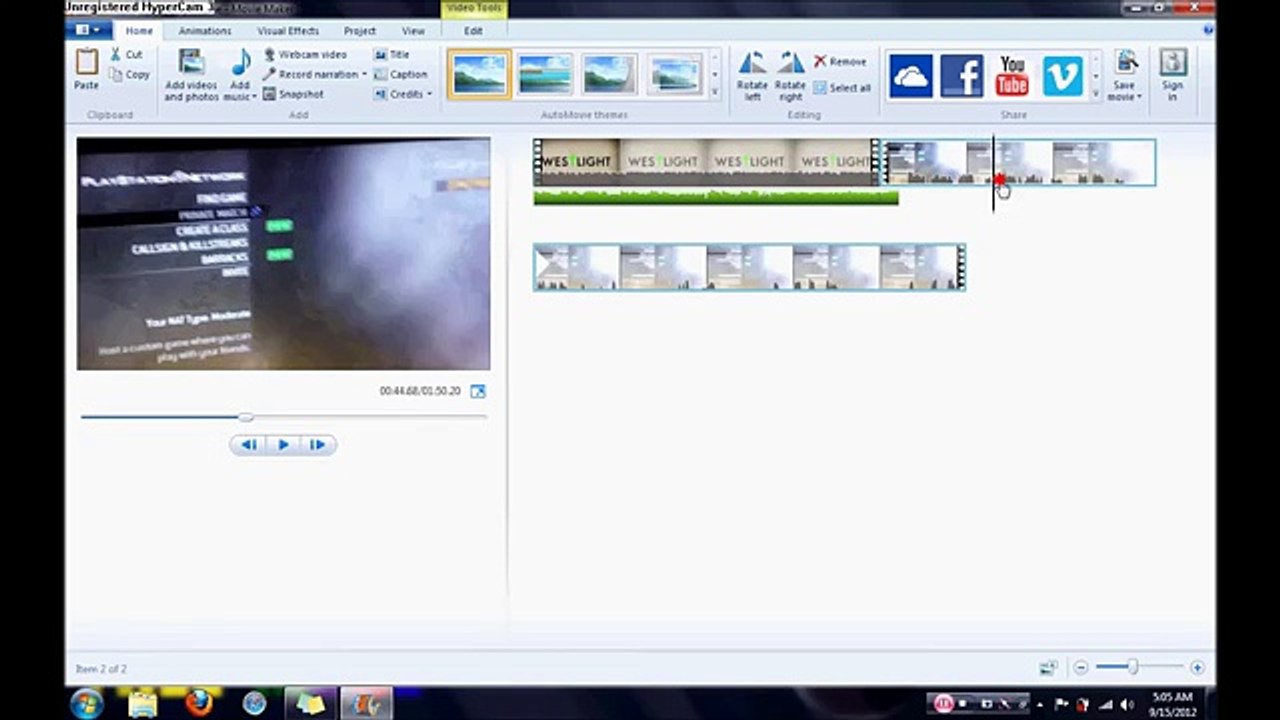This screenshot has height=720, width=1280.
Task: Open the Windows Start menu
Action: [x=87, y=704]
